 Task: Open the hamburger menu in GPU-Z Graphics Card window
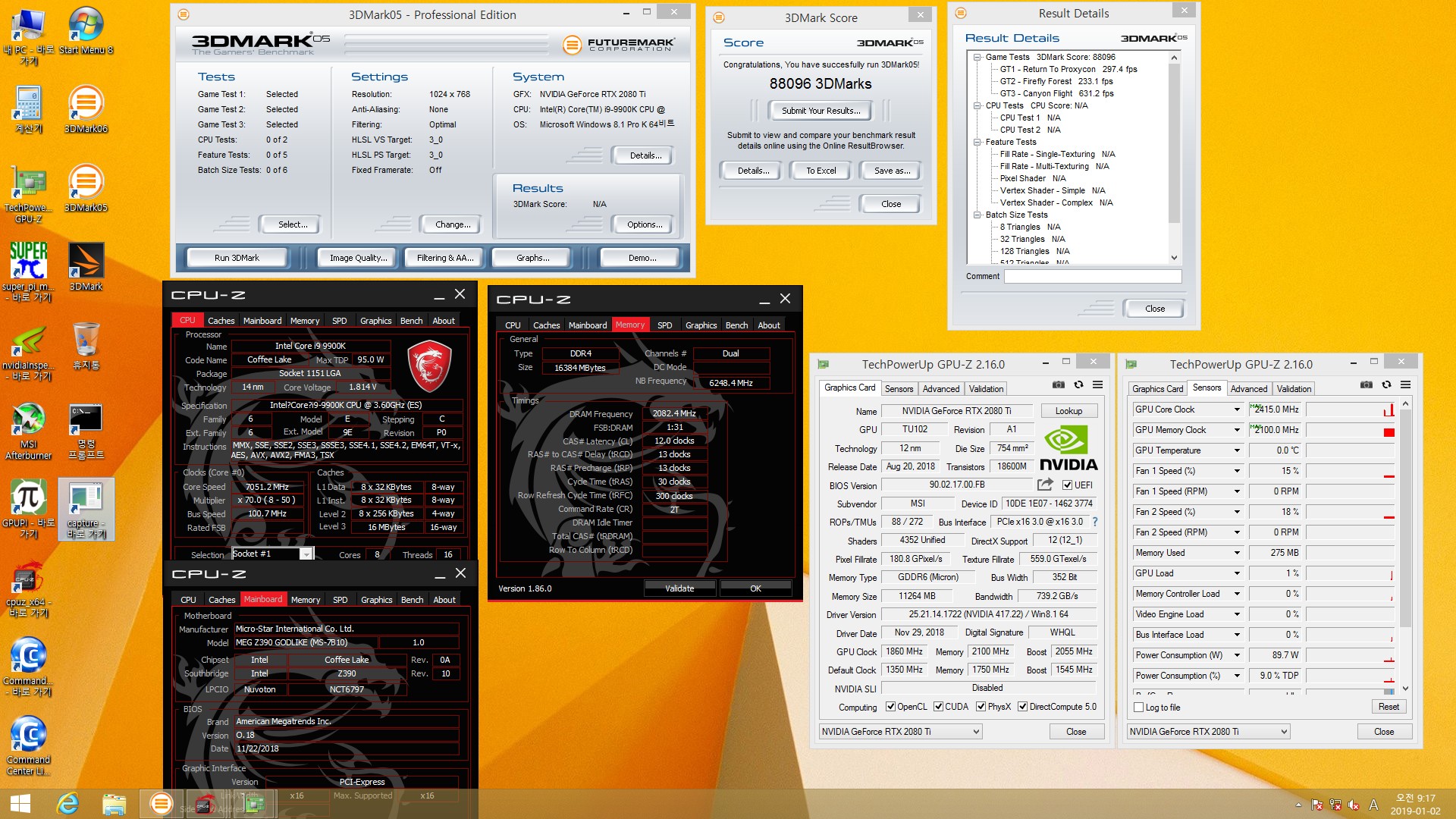1097,384
